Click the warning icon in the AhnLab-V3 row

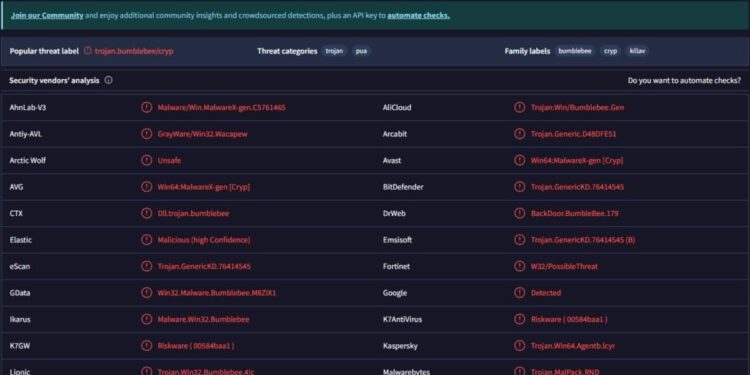146,107
